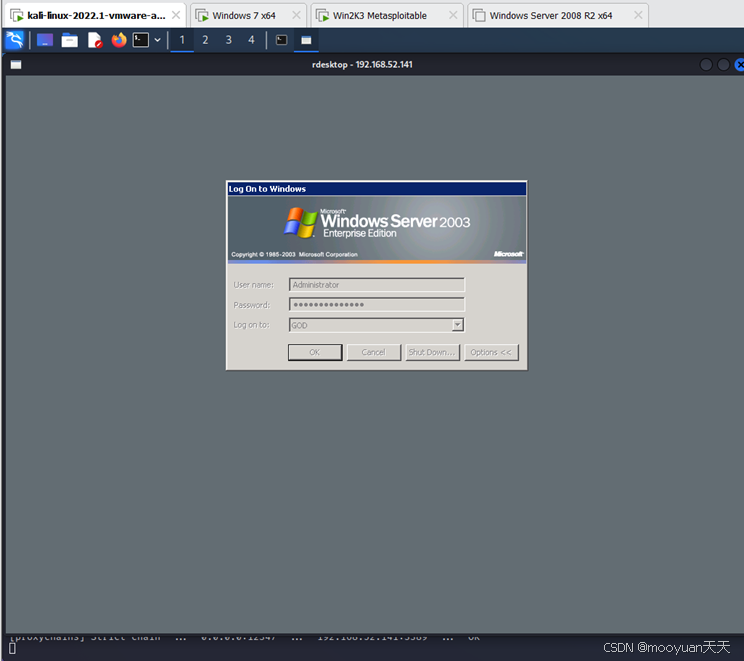744x661 pixels.
Task: Click OK in the logon dialog
Action: point(315,352)
